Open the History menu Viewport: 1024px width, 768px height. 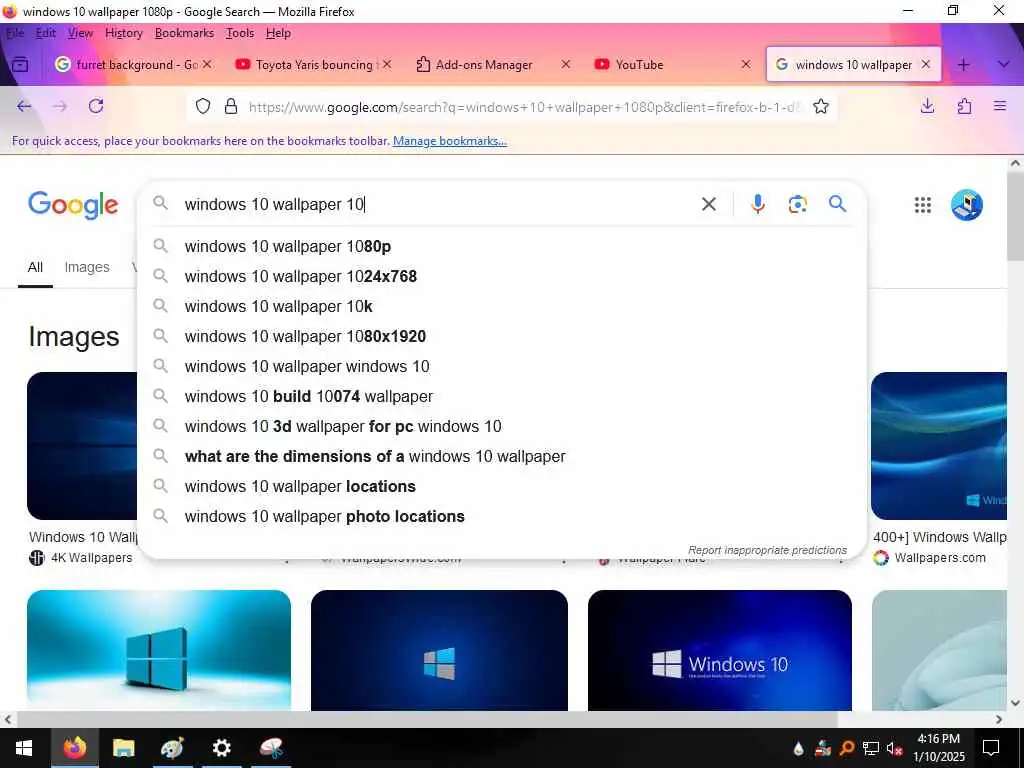[x=123, y=33]
